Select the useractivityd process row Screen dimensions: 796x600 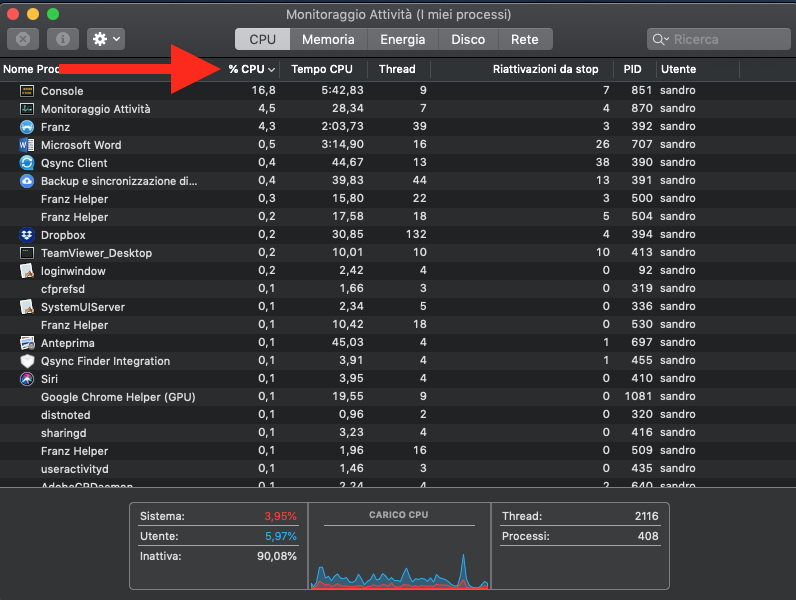pos(398,469)
